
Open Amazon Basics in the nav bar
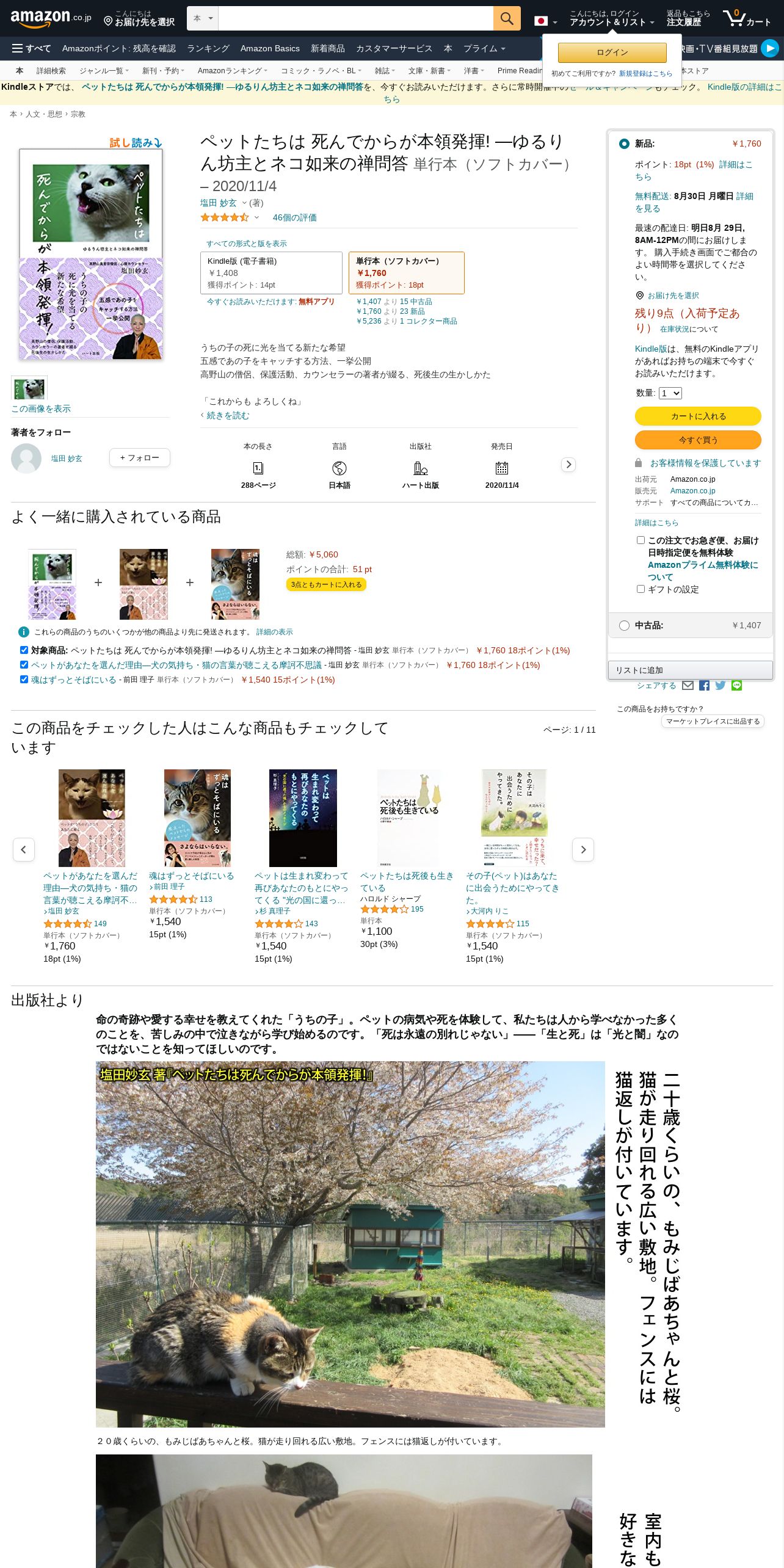point(270,48)
